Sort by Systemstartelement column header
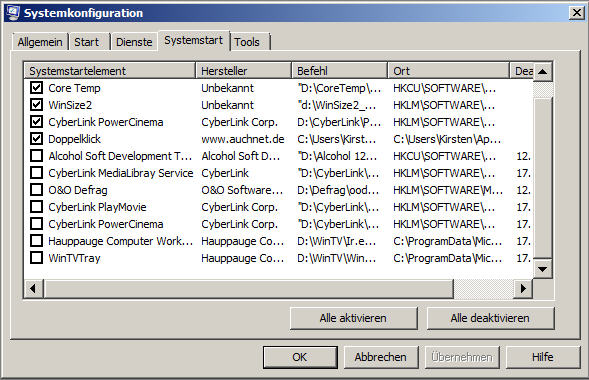Screen dimensions: 589x380 [x=110, y=71]
